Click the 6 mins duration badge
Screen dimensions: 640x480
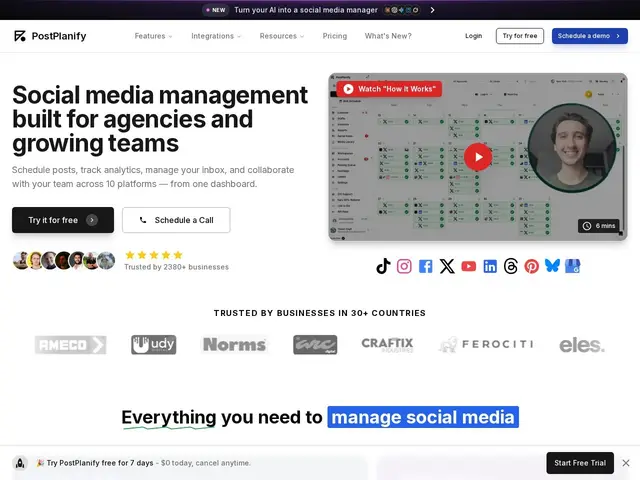[x=599, y=226]
